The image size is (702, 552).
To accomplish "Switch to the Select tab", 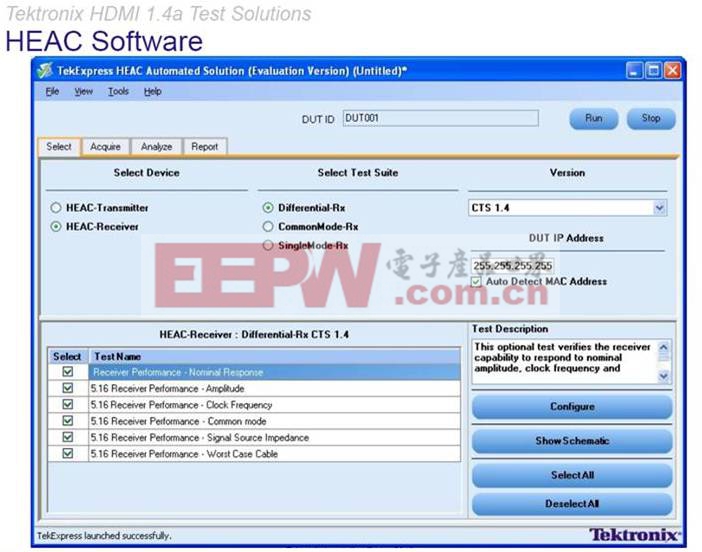I will tap(59, 147).
